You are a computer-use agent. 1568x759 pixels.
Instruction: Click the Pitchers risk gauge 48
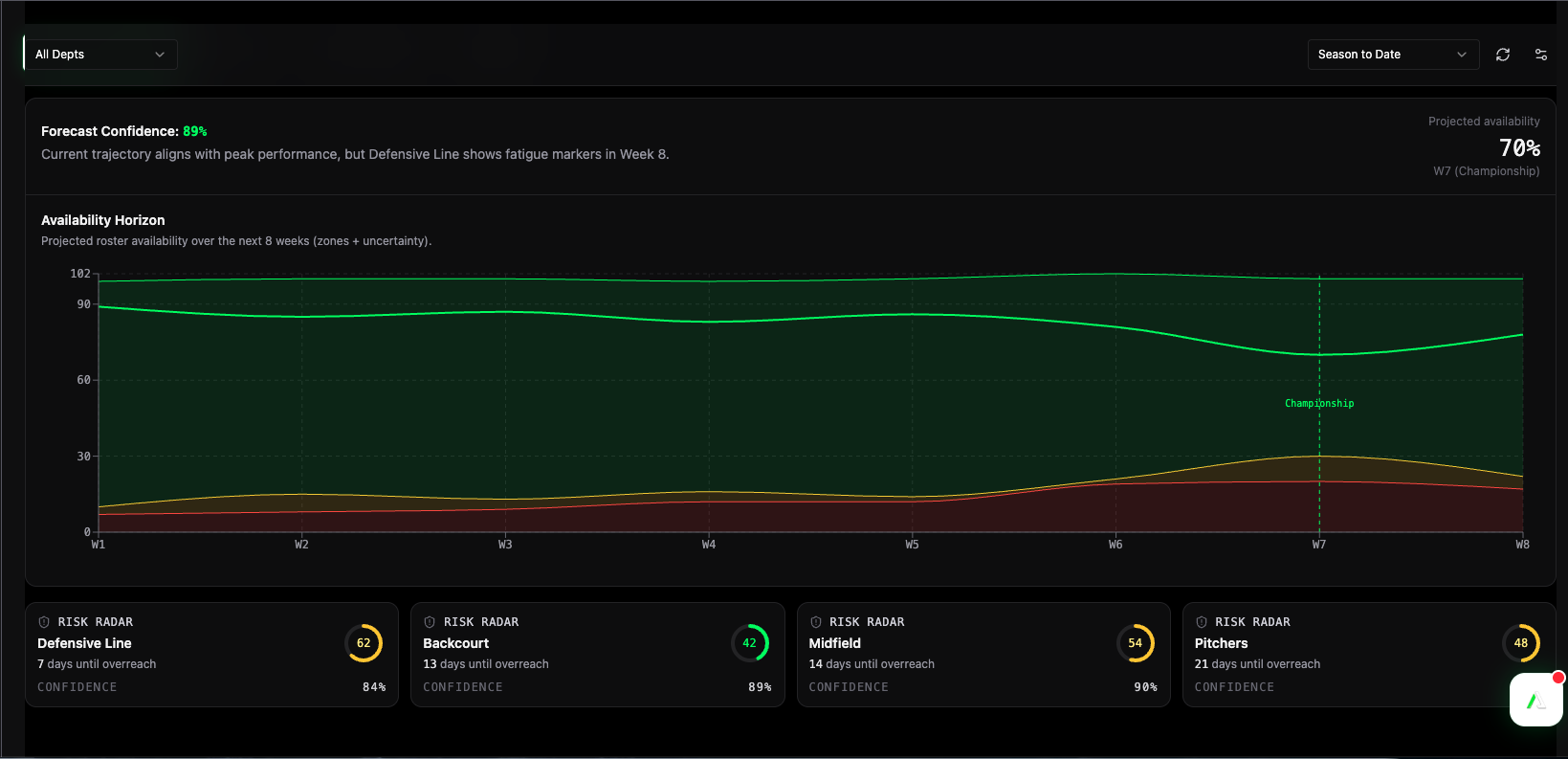[x=1521, y=643]
